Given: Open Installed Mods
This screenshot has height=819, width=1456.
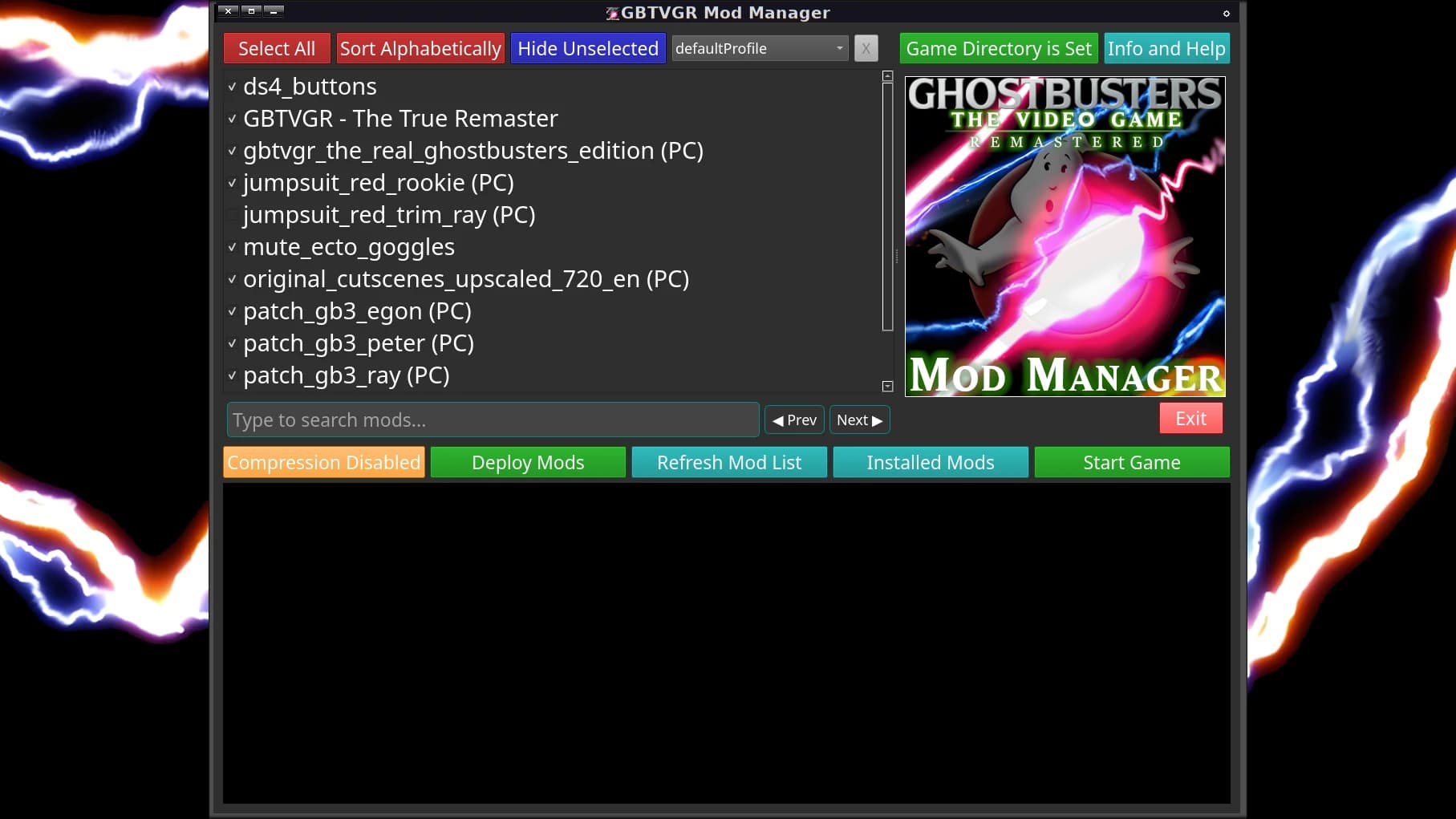Looking at the screenshot, I should [931, 462].
